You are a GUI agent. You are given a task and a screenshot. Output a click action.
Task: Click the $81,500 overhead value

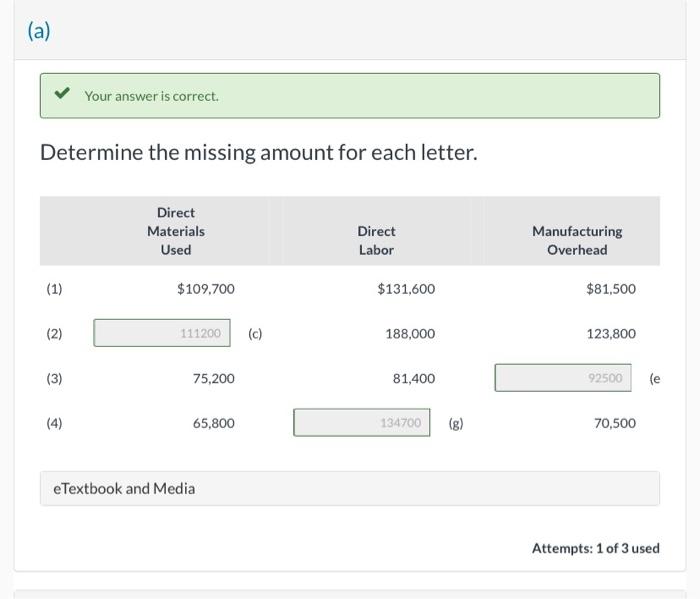(610, 289)
